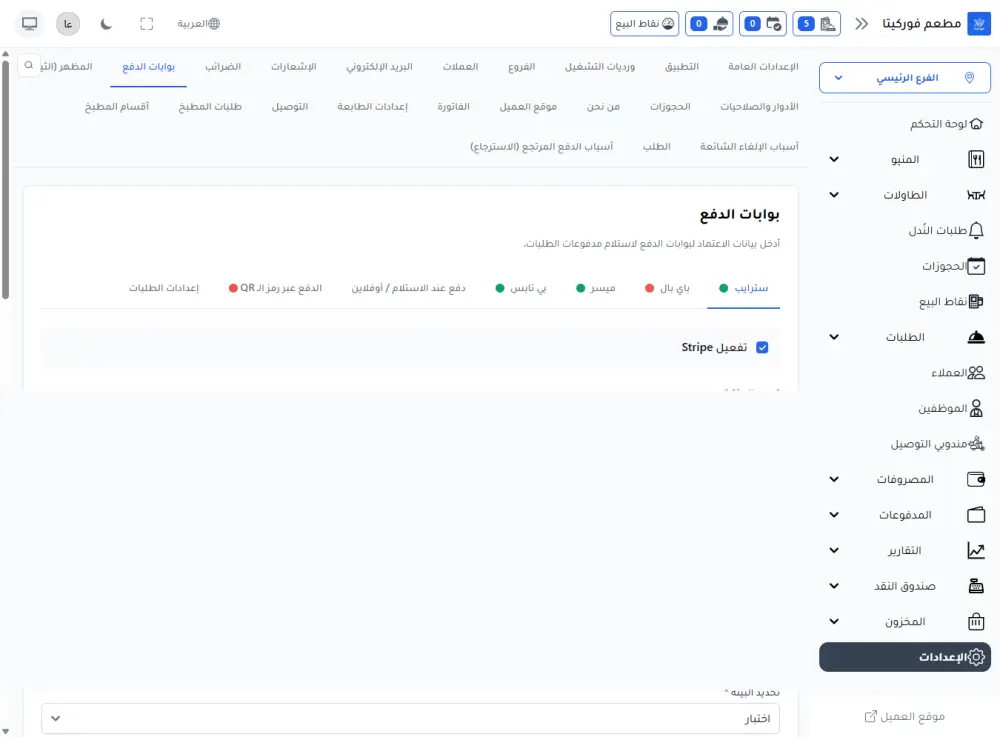The image size is (1000, 737).
Task: Open the الضرائب settings tab
Action: (226, 67)
